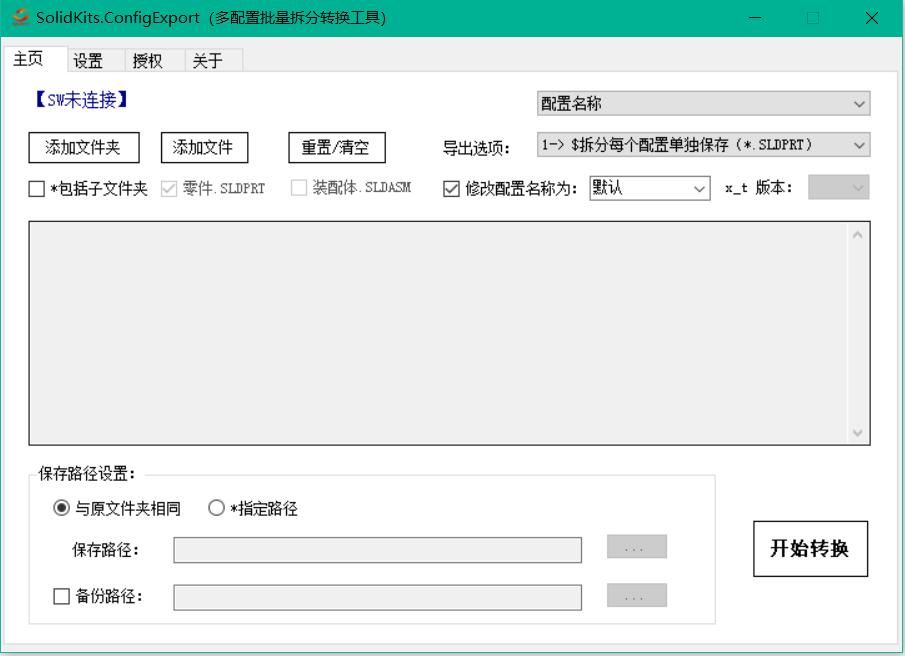Enable the *包括子文件夹 checkbox
Screen dimensions: 905x656
pos(37,189)
